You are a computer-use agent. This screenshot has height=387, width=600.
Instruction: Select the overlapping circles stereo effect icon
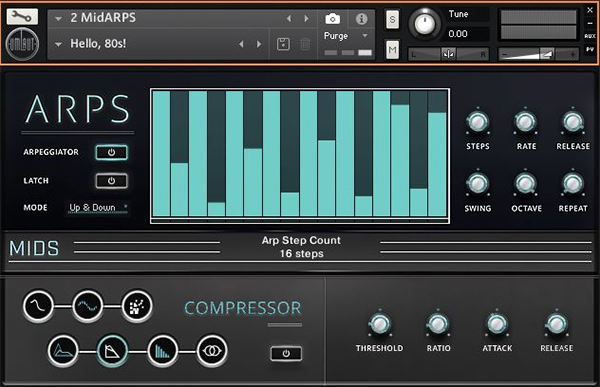coord(212,350)
